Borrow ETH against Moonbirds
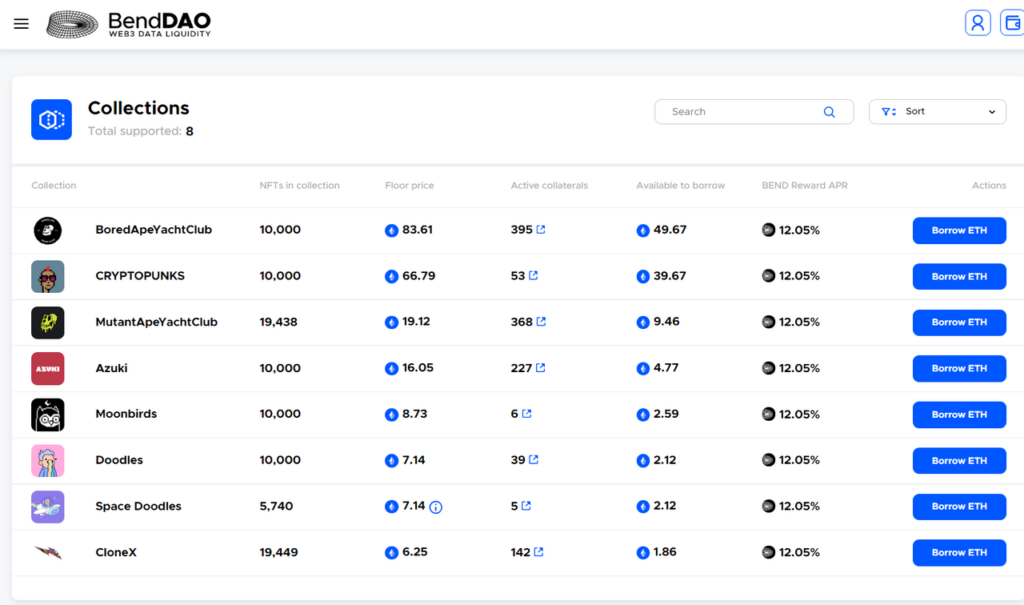This screenshot has height=605, width=1024. [959, 415]
